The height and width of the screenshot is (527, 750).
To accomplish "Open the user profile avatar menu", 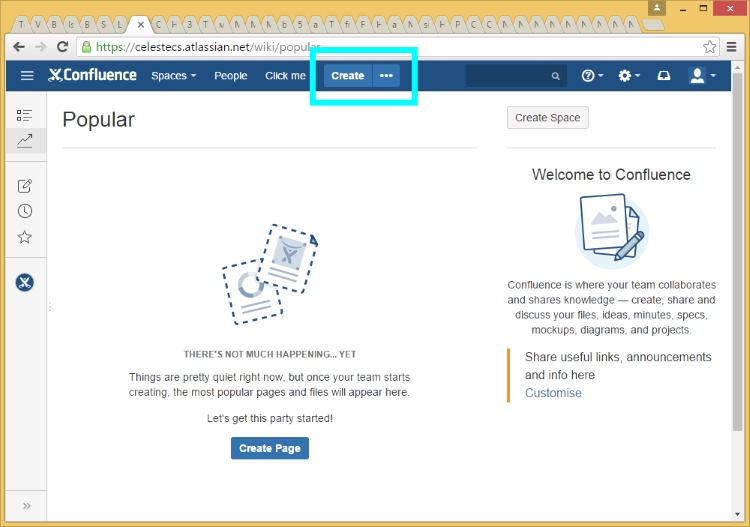I will [x=702, y=76].
